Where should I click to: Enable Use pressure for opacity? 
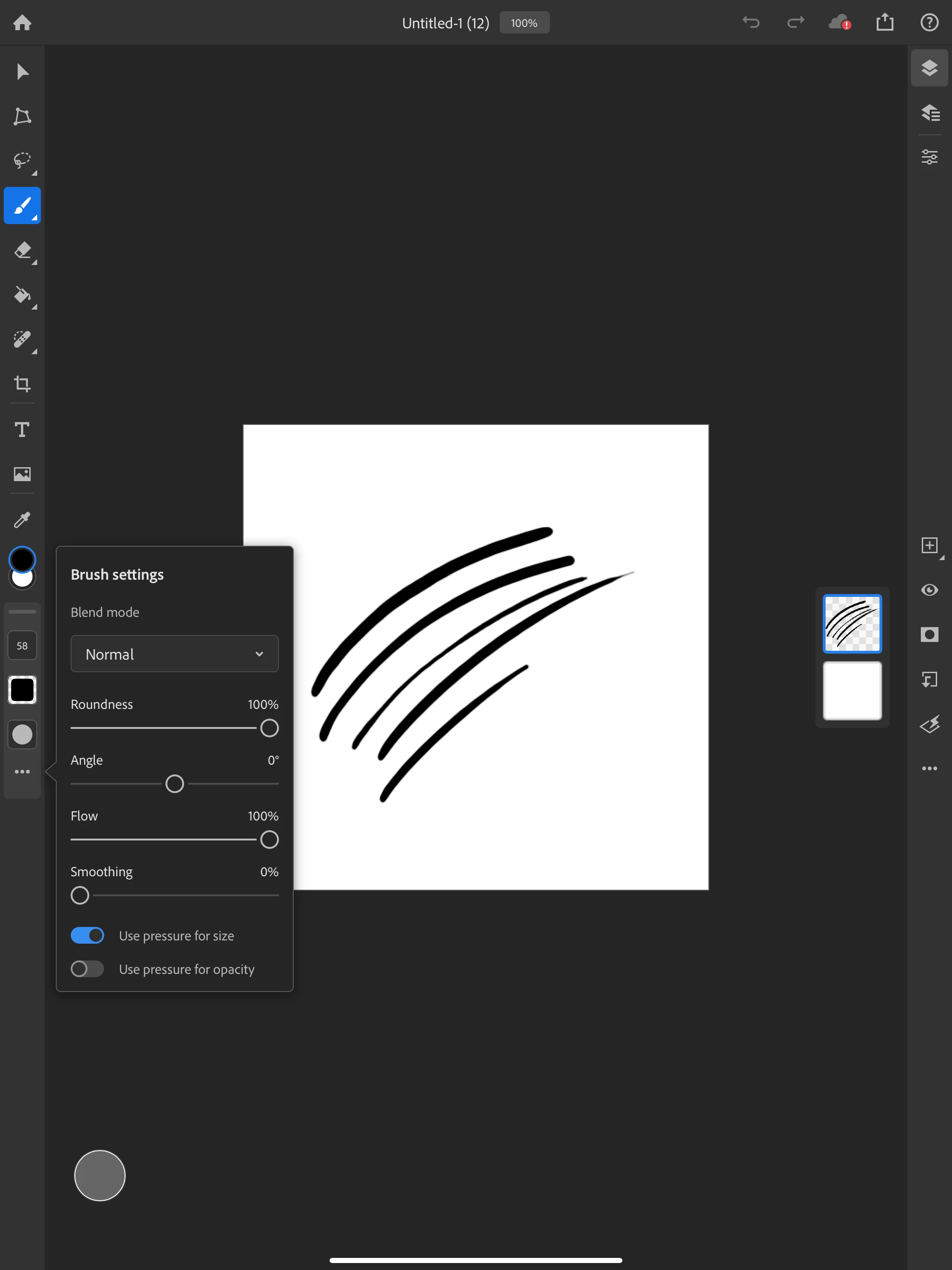coord(87,969)
